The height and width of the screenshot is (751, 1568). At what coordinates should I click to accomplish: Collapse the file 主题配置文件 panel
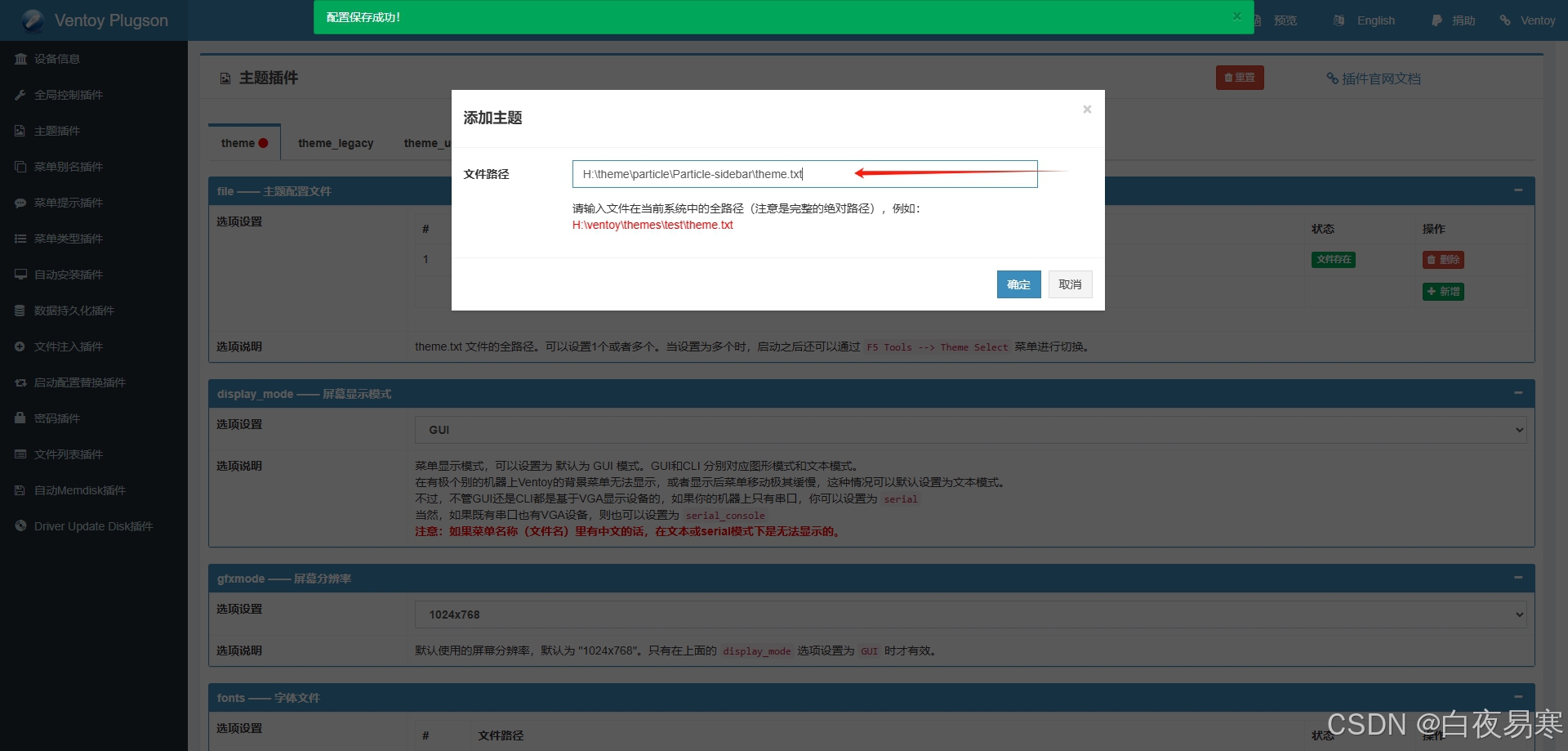pyautogui.click(x=1518, y=190)
